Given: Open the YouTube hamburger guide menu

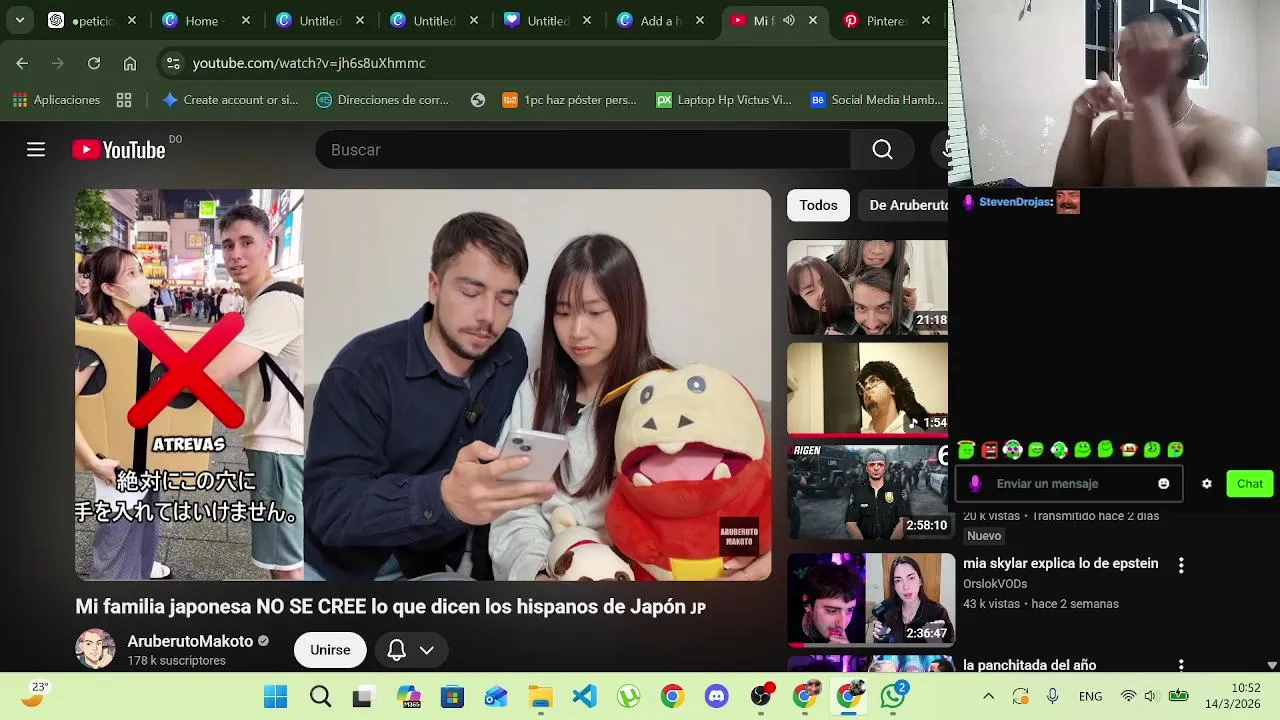Looking at the screenshot, I should tap(36, 150).
